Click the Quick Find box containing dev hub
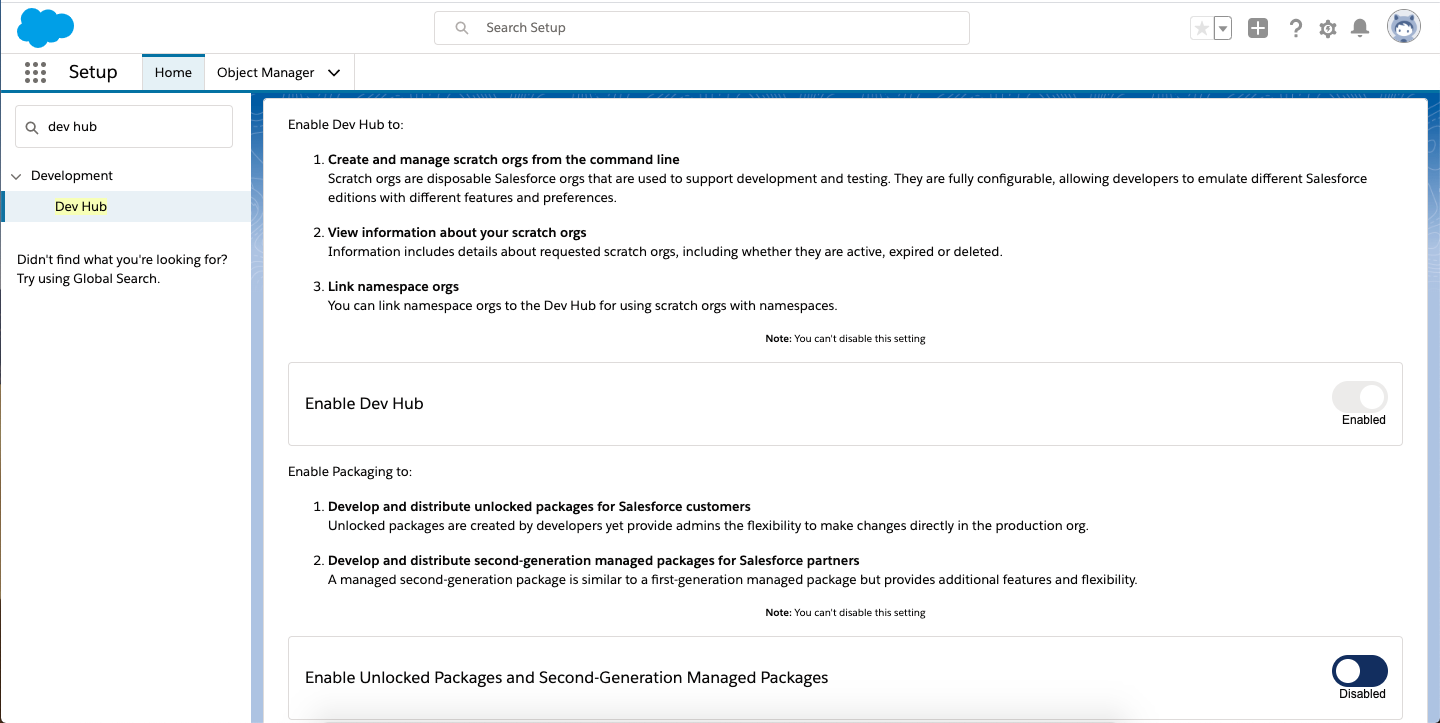This screenshot has width=1440, height=723. point(124,127)
